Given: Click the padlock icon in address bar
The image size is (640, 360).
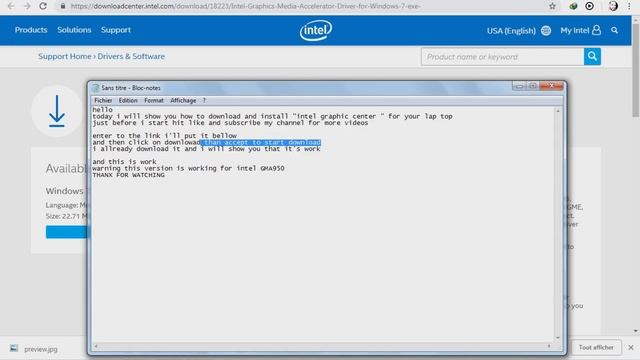Looking at the screenshot, I should (x=63, y=6).
